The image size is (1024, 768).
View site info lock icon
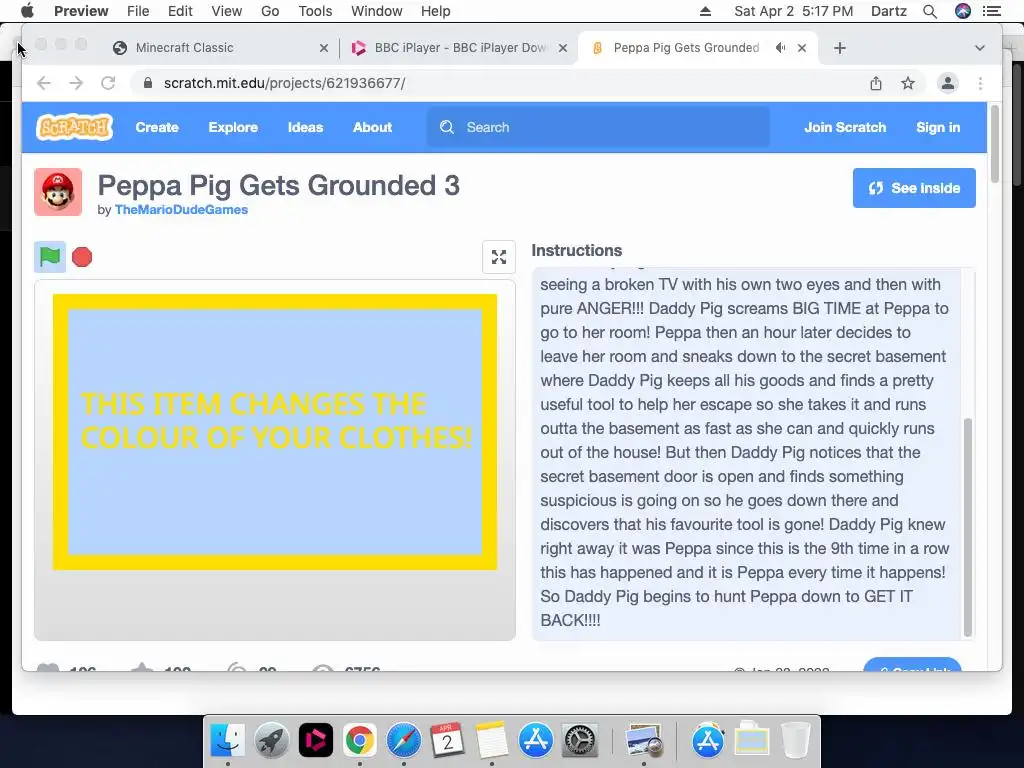(148, 83)
